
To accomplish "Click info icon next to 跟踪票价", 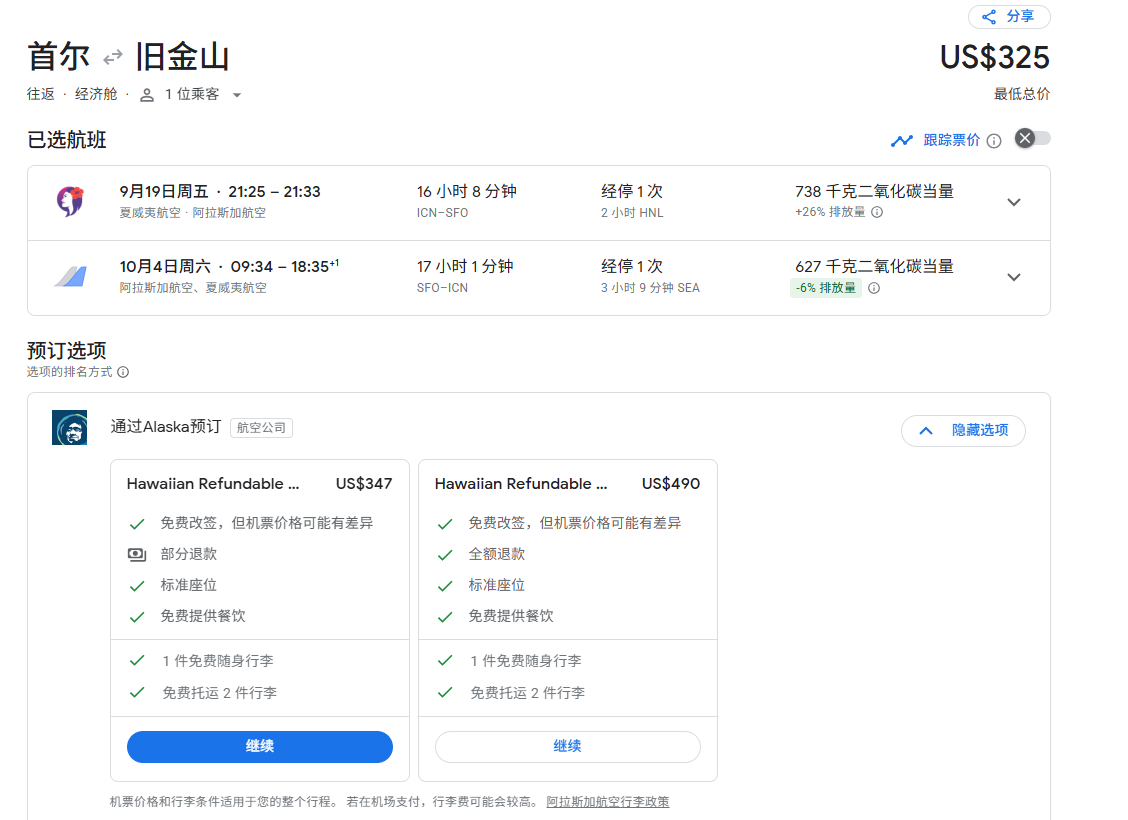I will click(993, 141).
